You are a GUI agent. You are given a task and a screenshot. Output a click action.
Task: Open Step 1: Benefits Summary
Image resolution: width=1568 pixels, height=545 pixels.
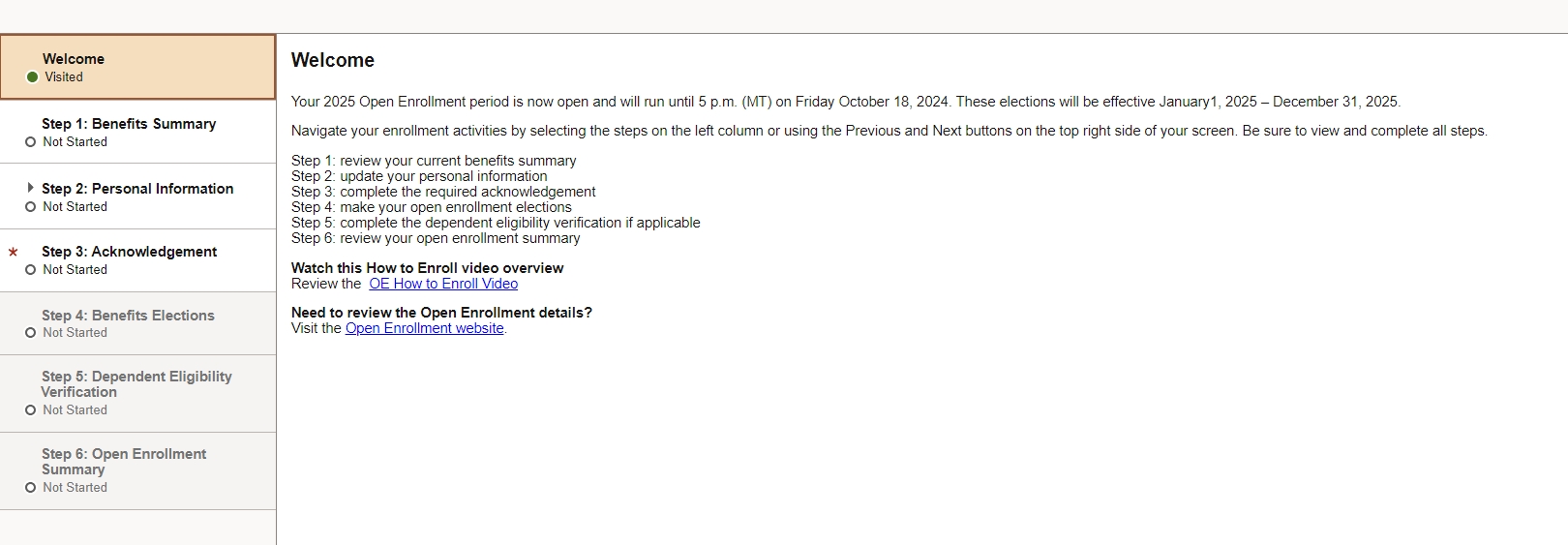point(129,124)
